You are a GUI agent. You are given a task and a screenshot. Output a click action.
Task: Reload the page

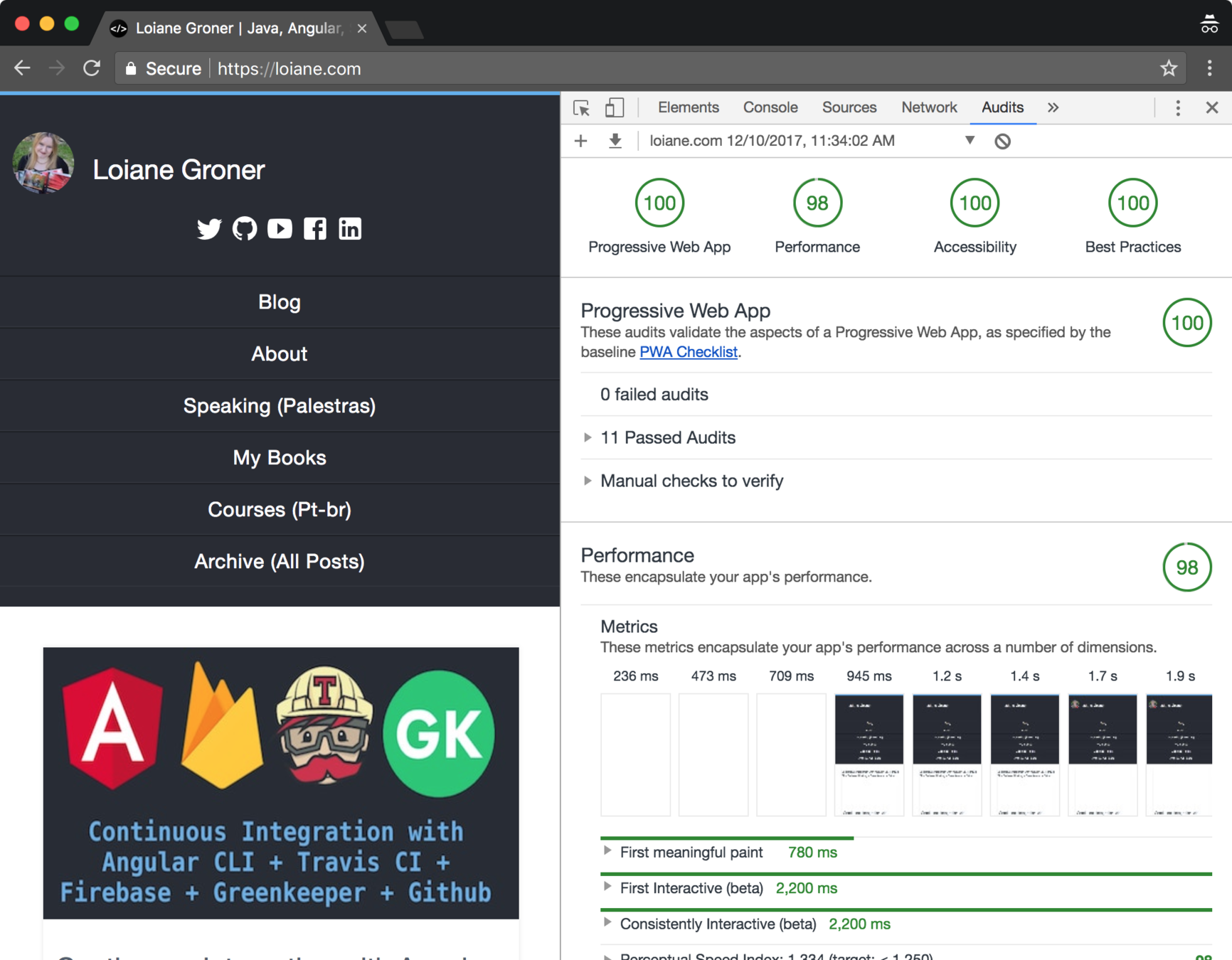pos(92,69)
